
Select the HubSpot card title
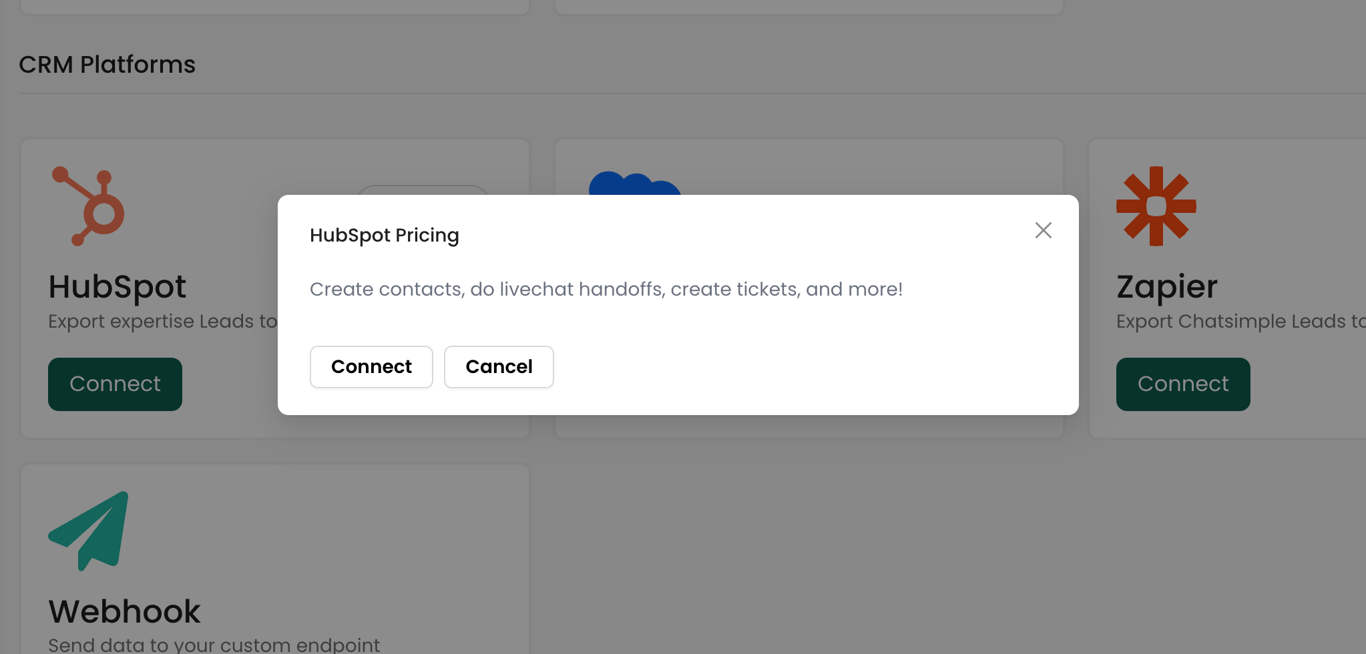(x=117, y=287)
